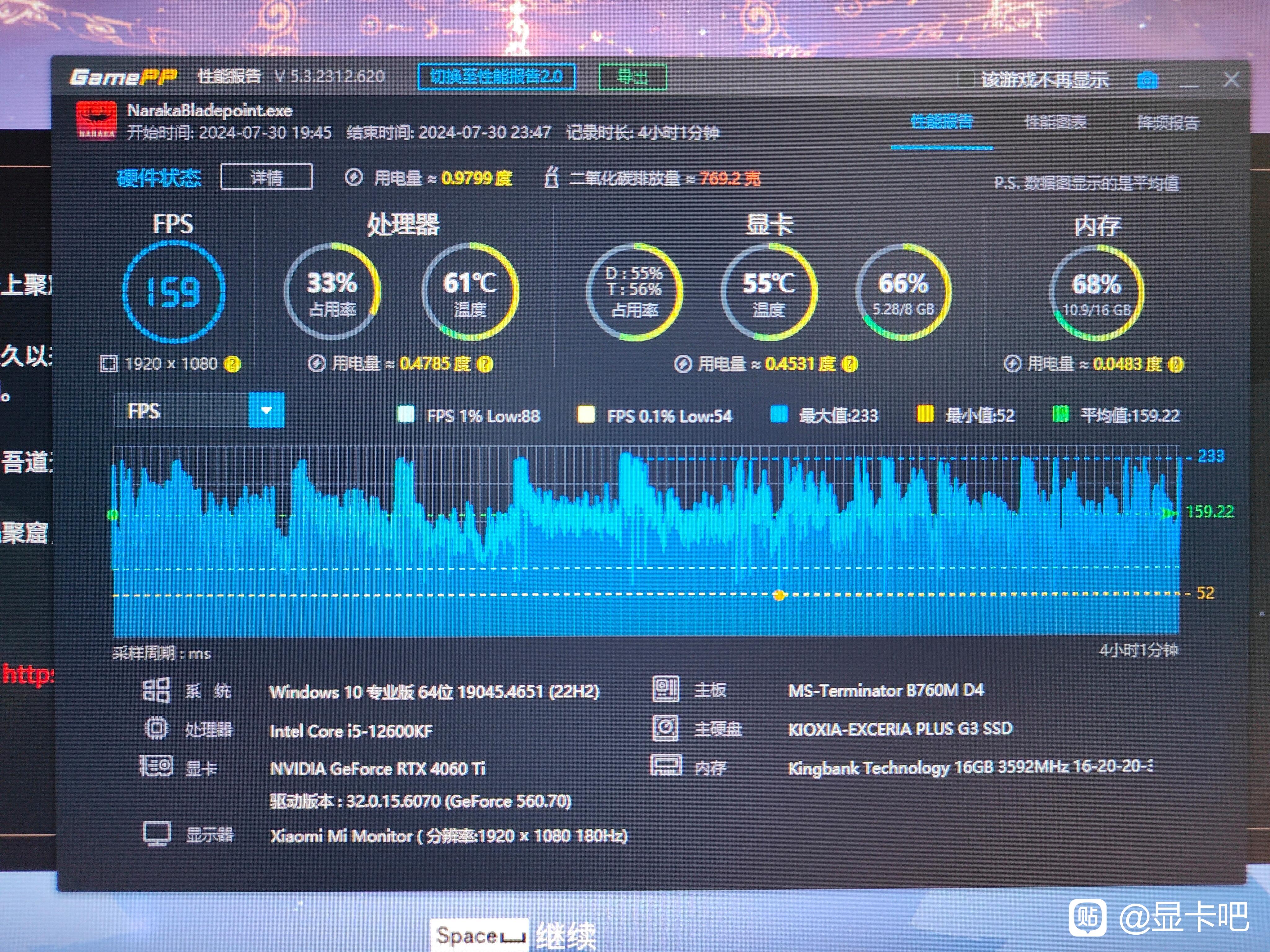
Task: Close the GamePP report window
Action: [x=1230, y=80]
